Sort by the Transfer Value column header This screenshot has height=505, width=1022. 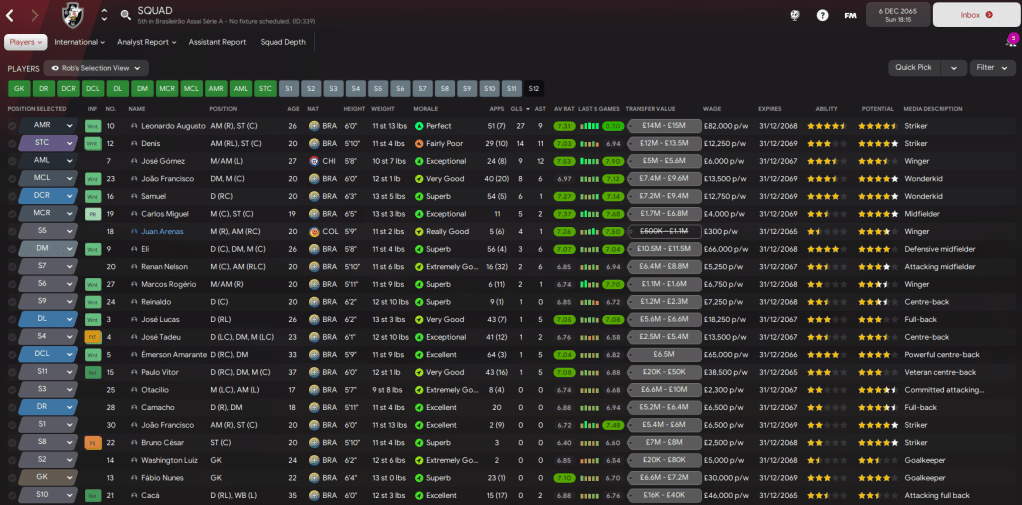651,108
